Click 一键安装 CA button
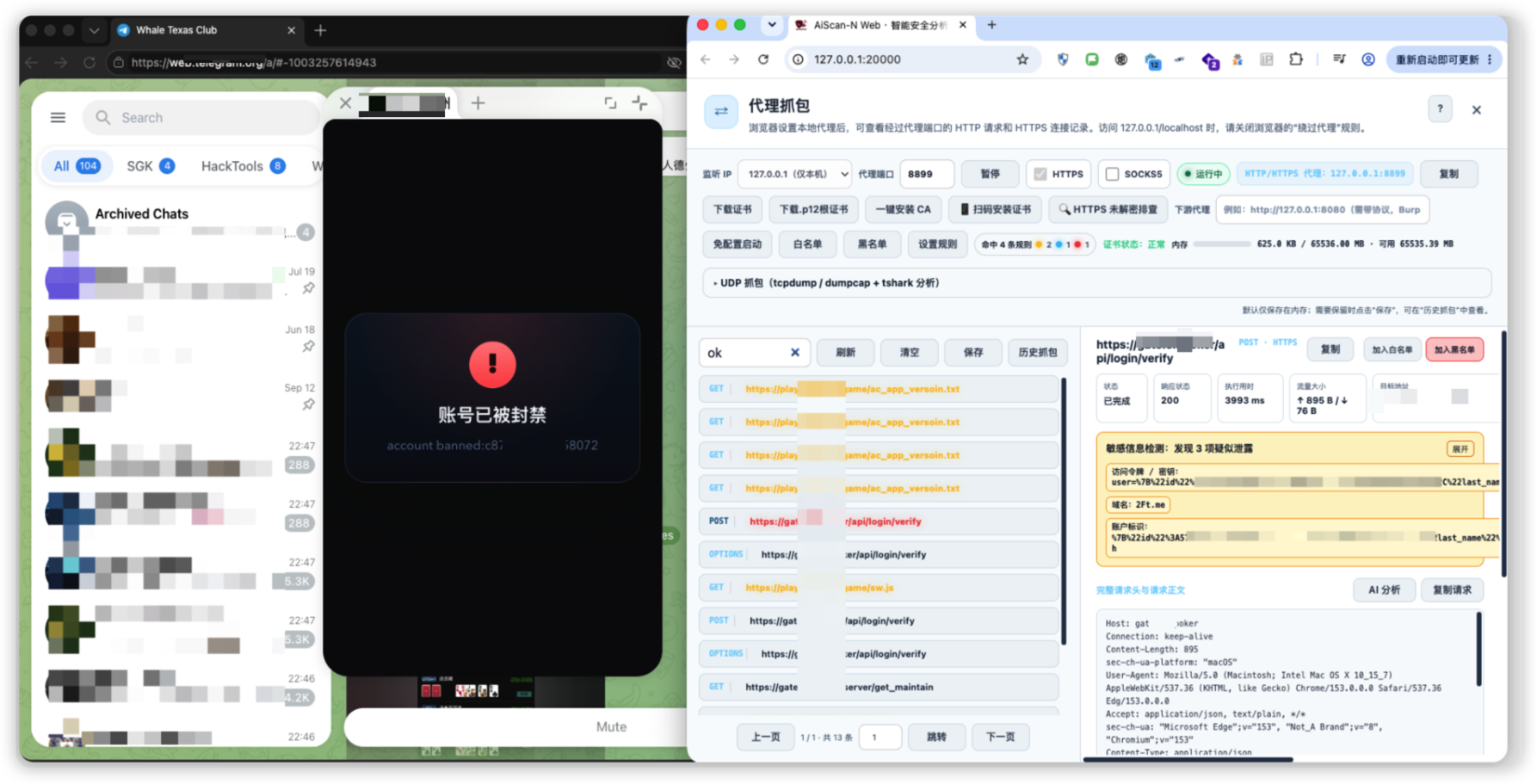1537x784 pixels. click(x=903, y=209)
